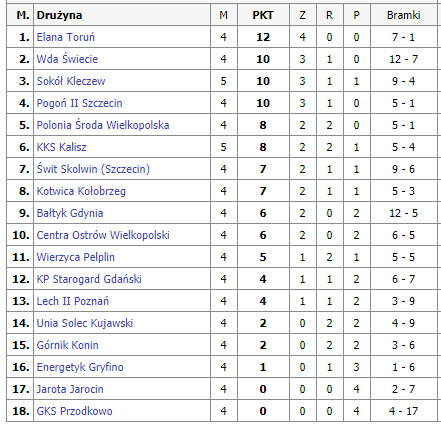This screenshot has height=426, width=441.
Task: Open Sokół Kleczew team page
Action: point(71,81)
